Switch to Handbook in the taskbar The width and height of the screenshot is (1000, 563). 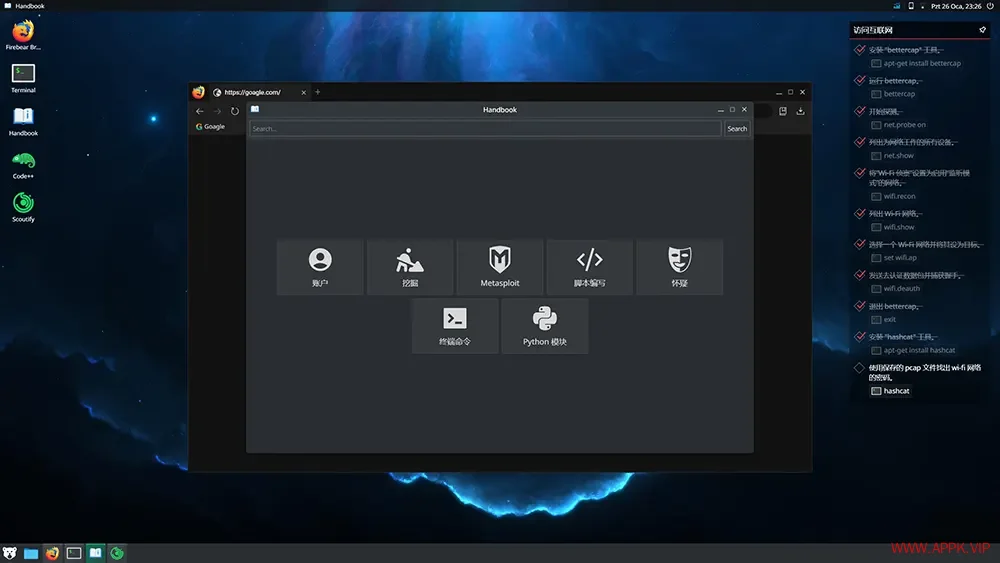(x=96, y=553)
